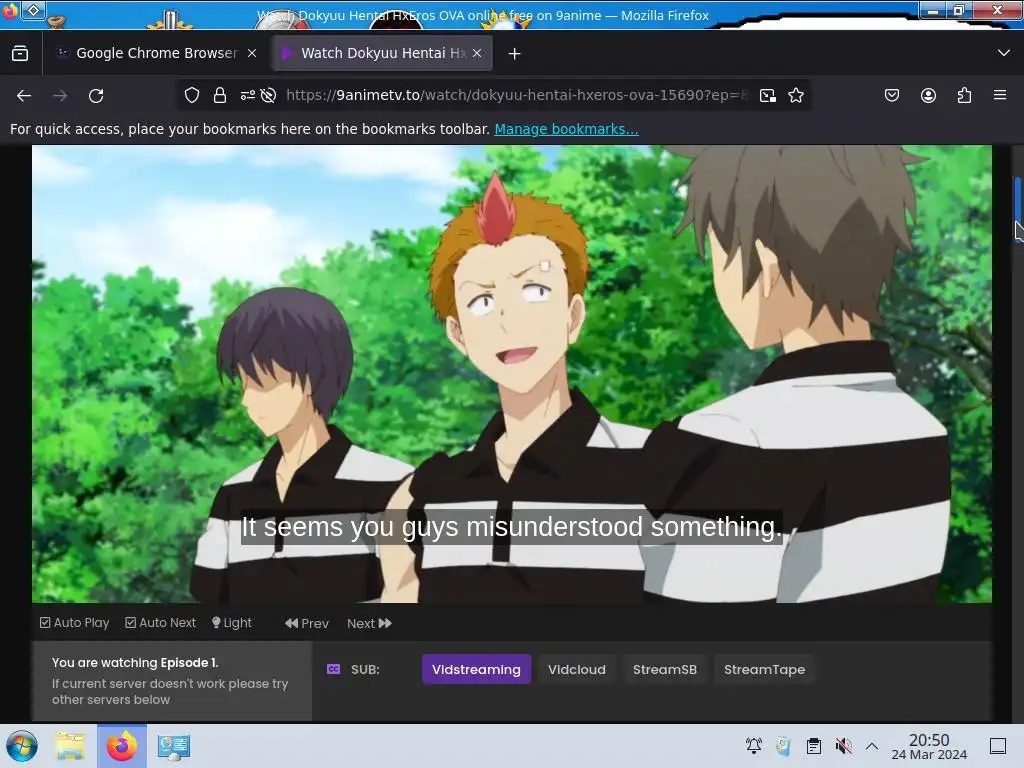
Task: Choose the StreamTape server
Action: (x=764, y=669)
